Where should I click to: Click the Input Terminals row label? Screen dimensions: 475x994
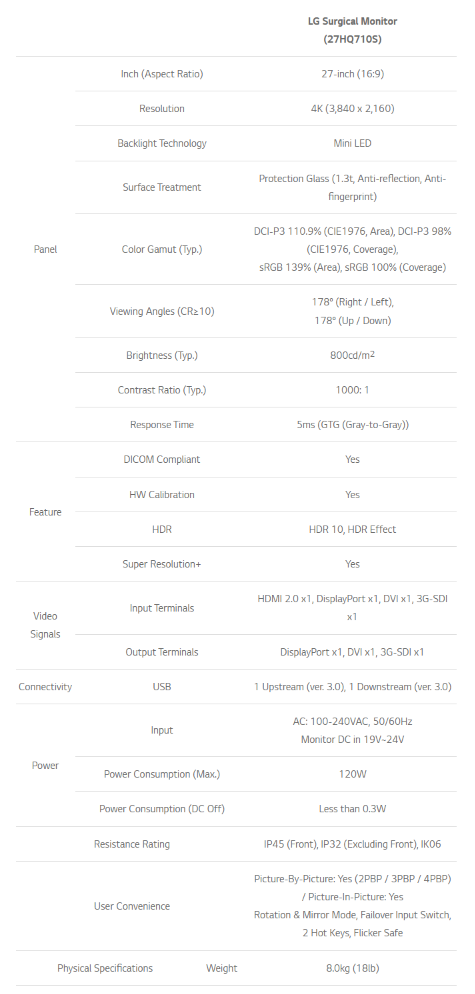tap(162, 608)
